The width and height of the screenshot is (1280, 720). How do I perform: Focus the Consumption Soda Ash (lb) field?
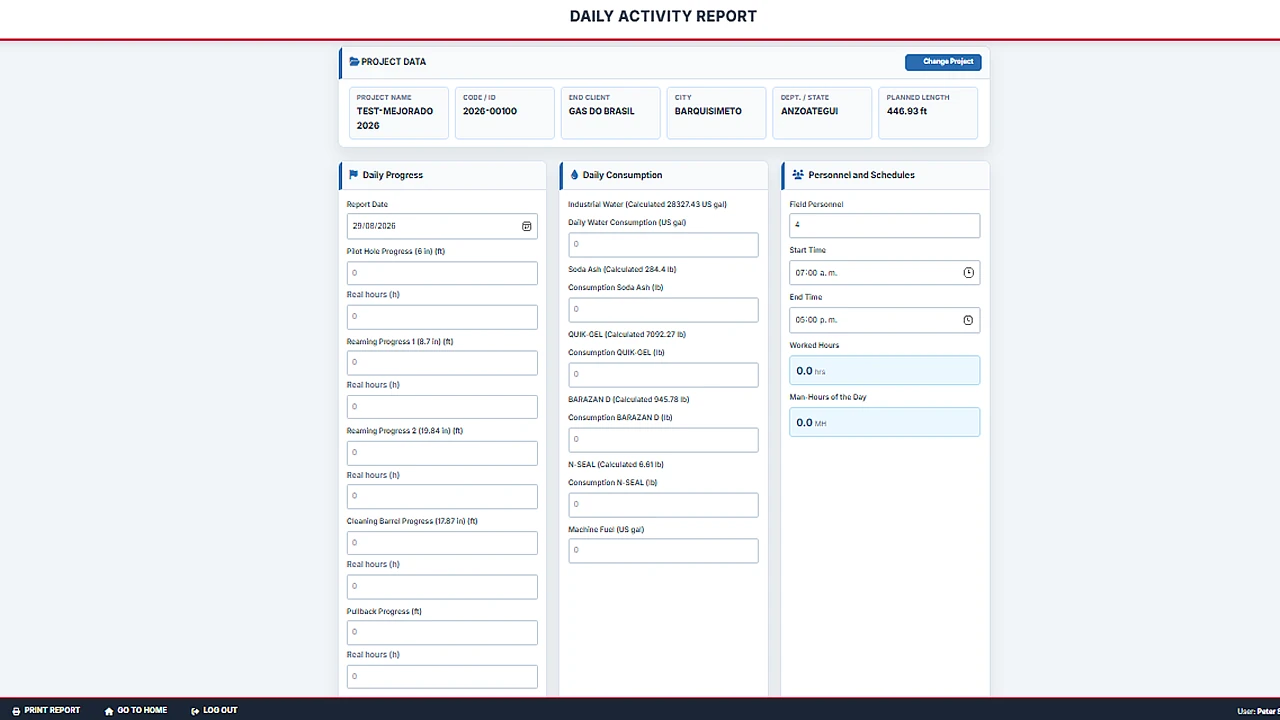click(663, 309)
